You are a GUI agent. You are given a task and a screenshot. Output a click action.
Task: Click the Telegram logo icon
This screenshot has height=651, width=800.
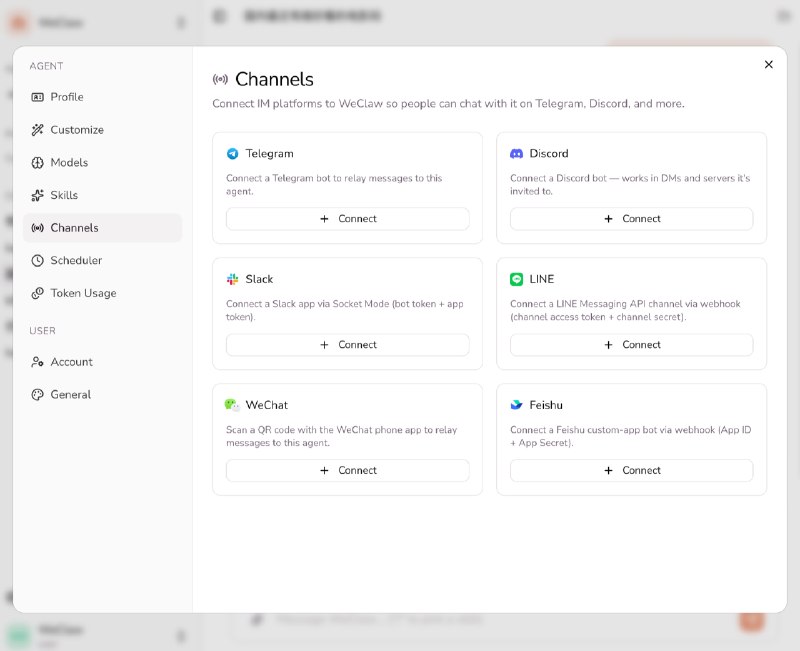coord(233,154)
